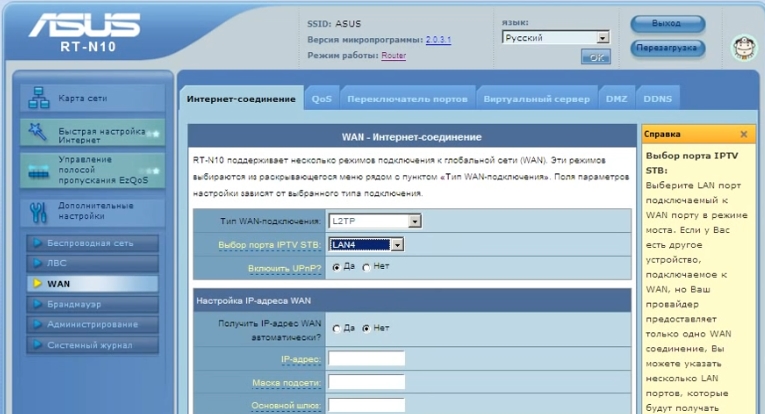The width and height of the screenshot is (765, 414).
Task: Open the IPTV STB port dropdown (LAN4)
Action: (366, 244)
